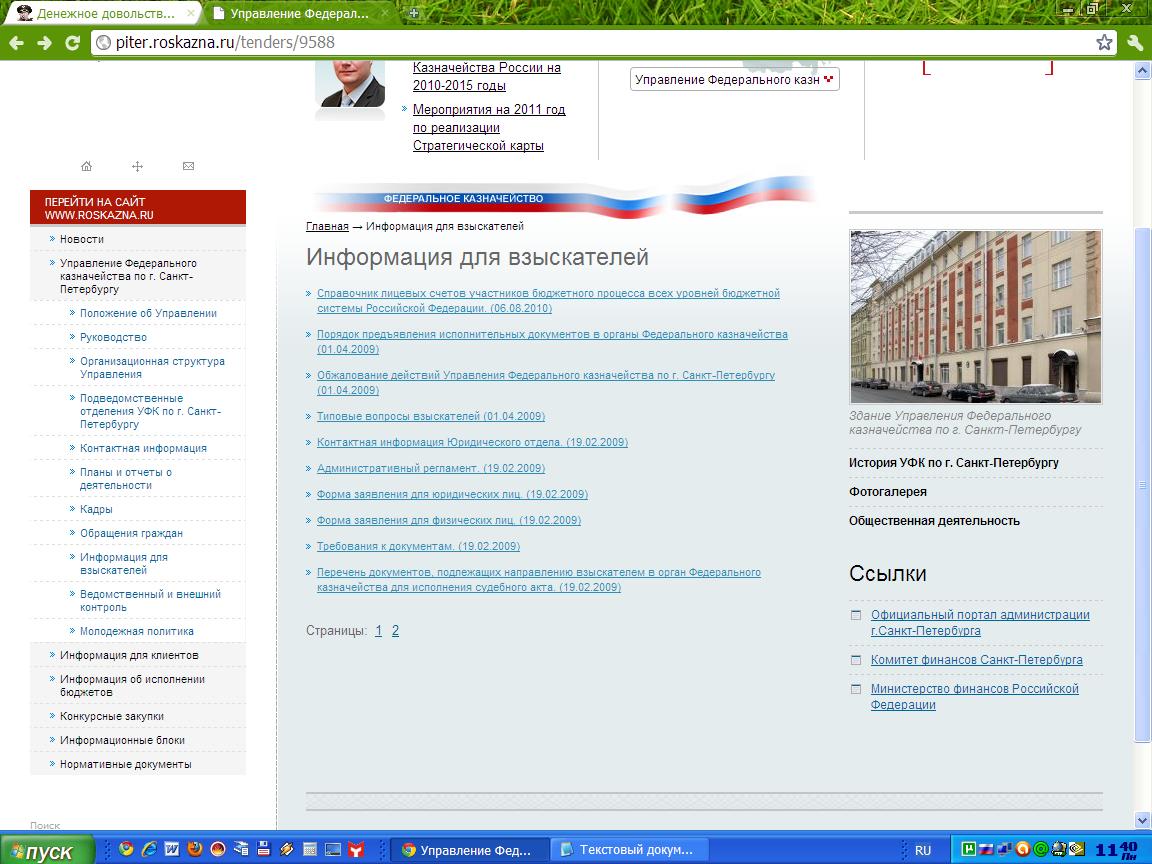The image size is (1152, 864).
Task: Open the Типовые вопросы взыскателей link
Action: pyautogui.click(x=430, y=416)
